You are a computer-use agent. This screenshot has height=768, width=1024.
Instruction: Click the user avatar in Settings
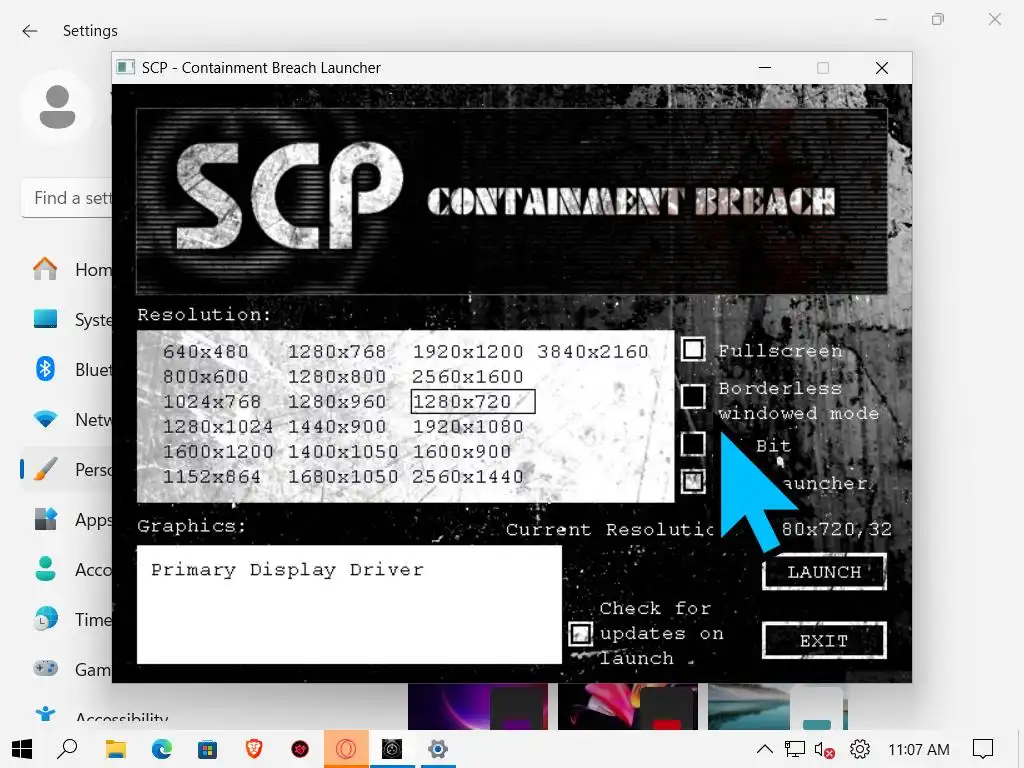tap(57, 106)
